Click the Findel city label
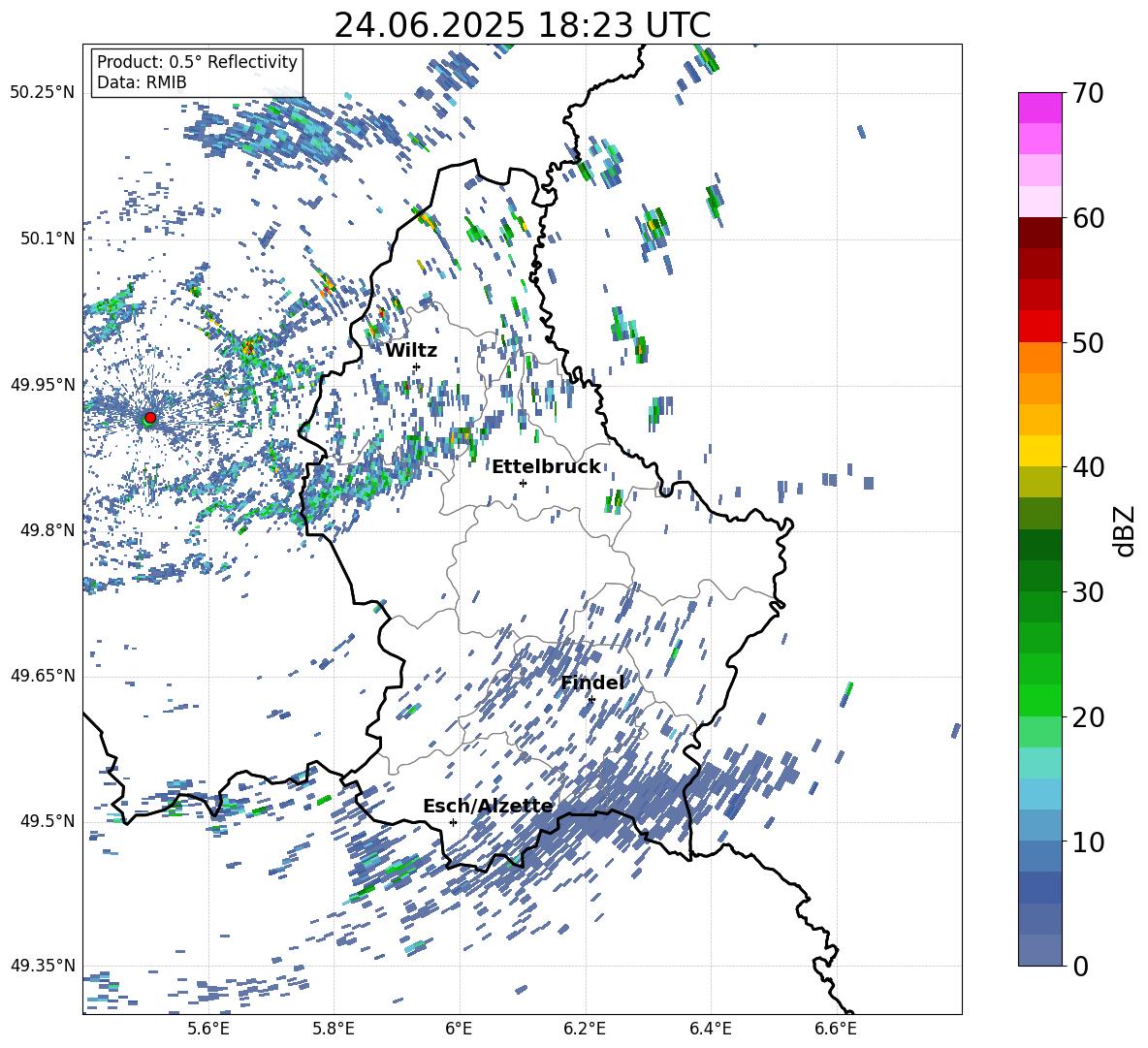Screen dimensions: 1148x1048 (x=592, y=683)
